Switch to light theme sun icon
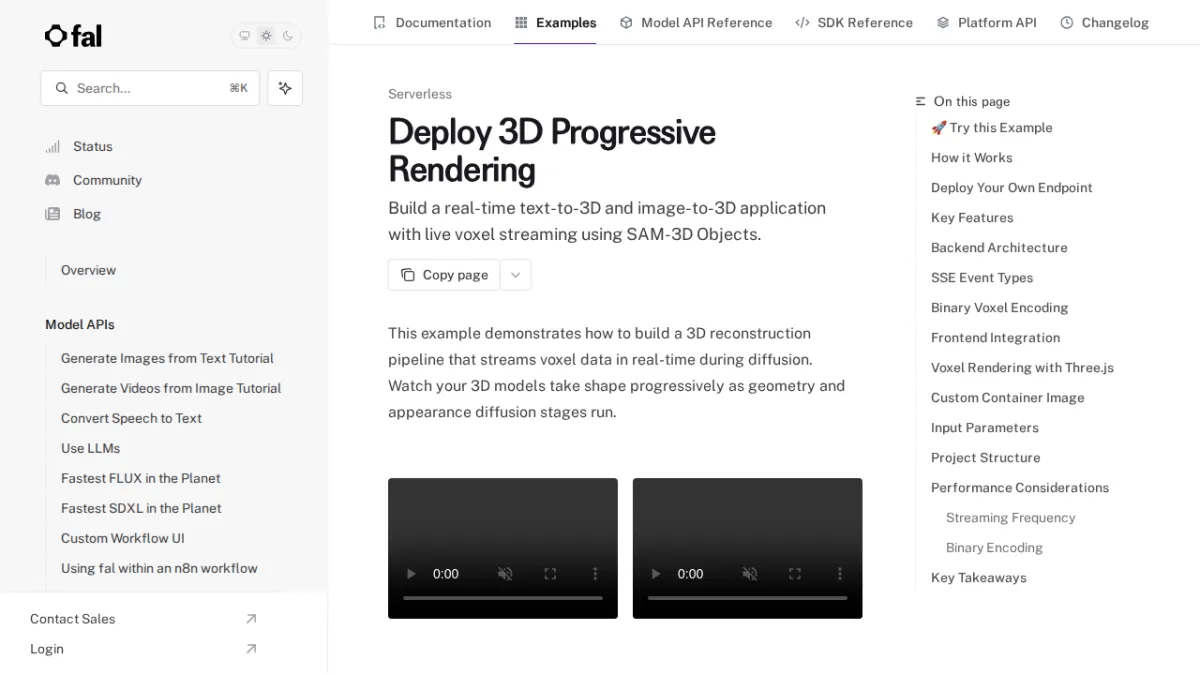The image size is (1200, 675). tap(266, 36)
